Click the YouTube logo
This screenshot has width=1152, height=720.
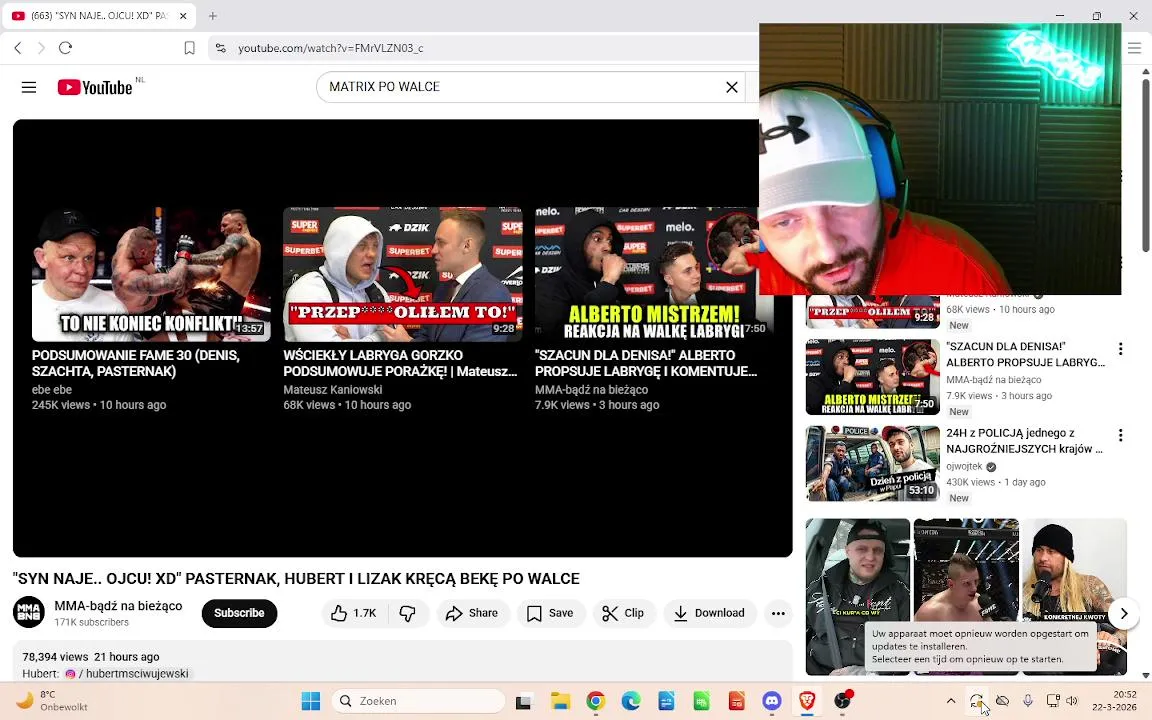click(x=95, y=87)
